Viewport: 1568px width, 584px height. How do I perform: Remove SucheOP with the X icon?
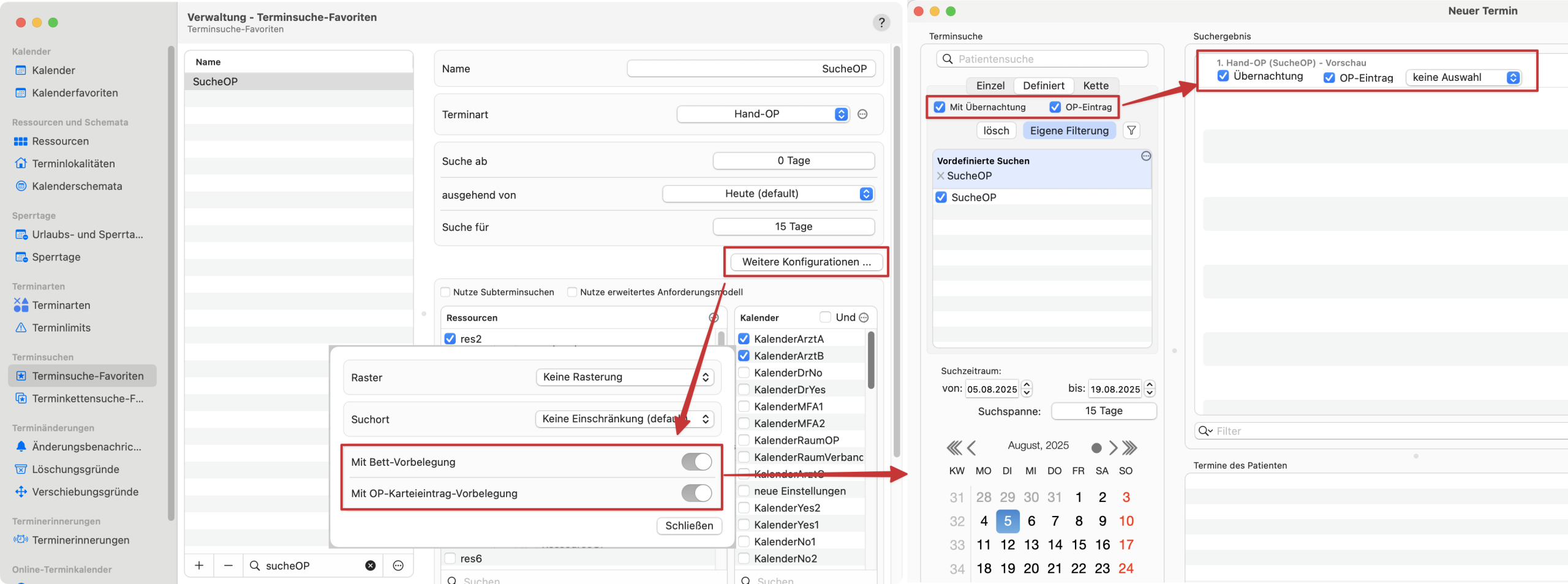coord(940,176)
